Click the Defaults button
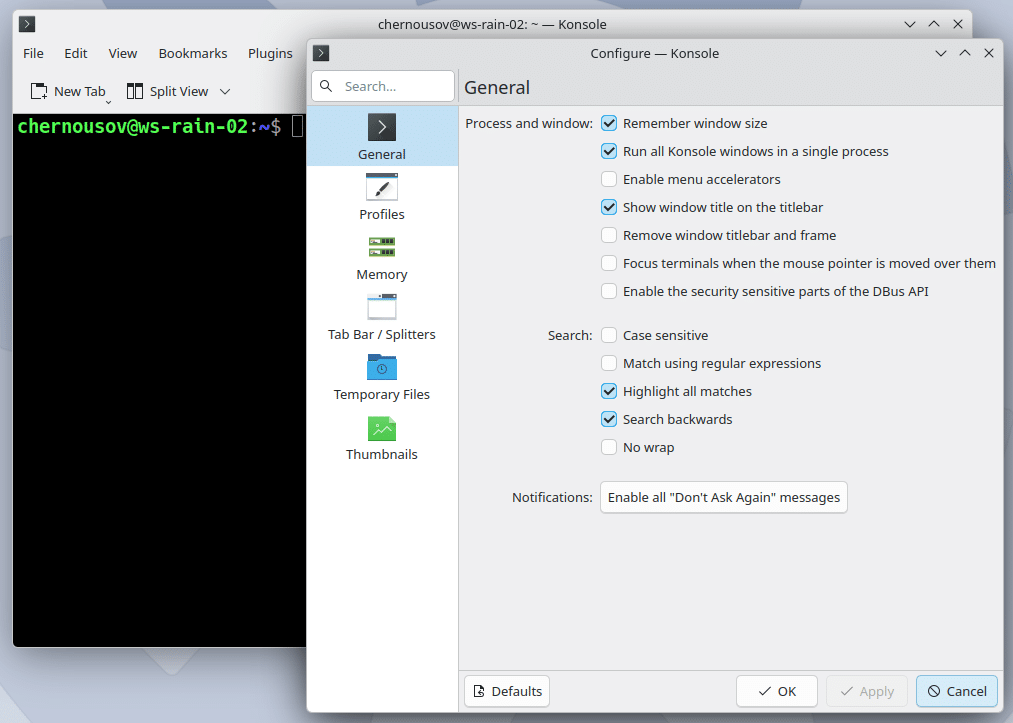Image resolution: width=1013 pixels, height=723 pixels. click(507, 691)
